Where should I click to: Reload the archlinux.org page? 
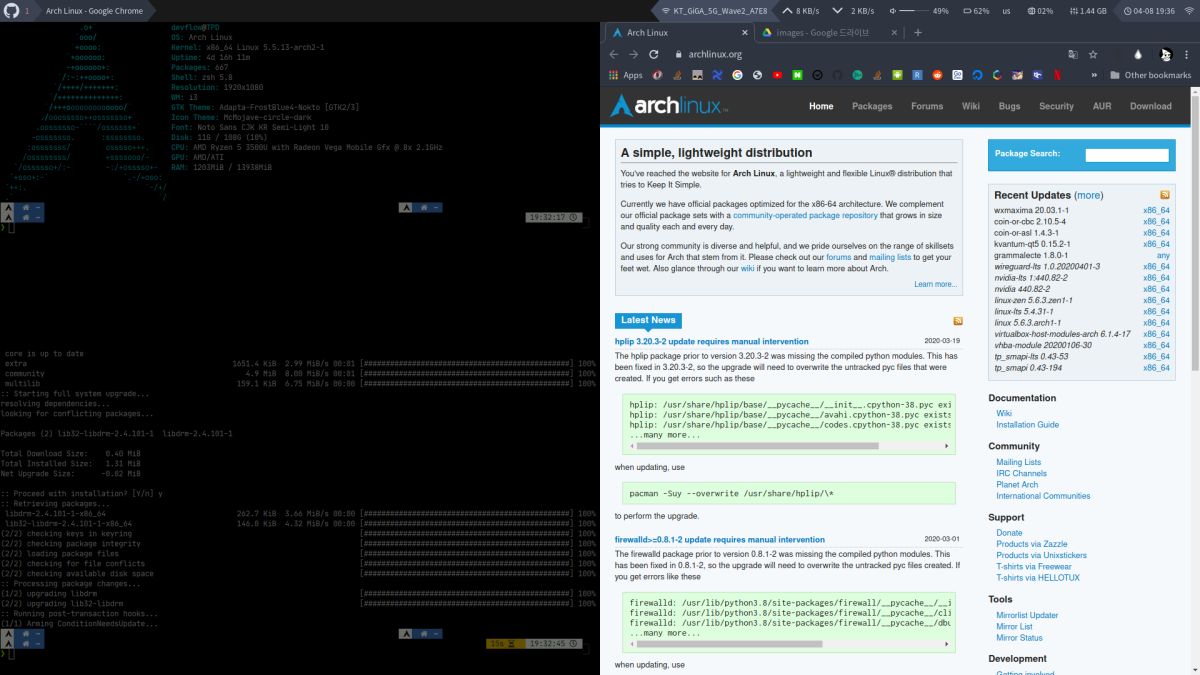[x=656, y=54]
